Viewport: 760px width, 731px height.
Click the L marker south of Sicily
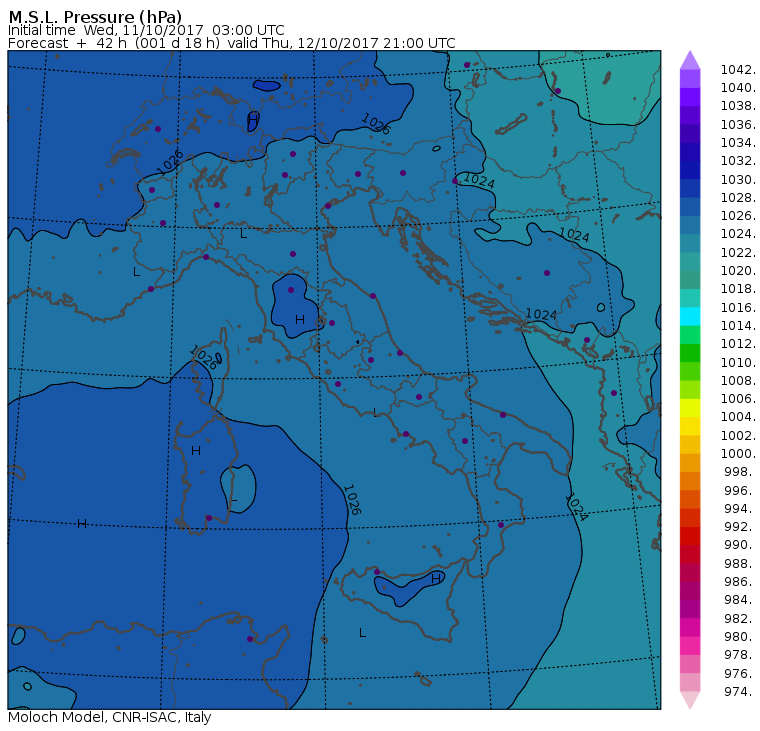coord(362,633)
